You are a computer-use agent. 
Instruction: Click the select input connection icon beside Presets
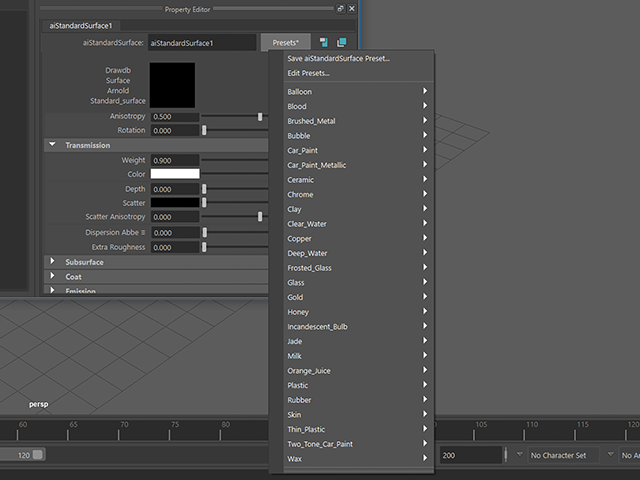324,42
